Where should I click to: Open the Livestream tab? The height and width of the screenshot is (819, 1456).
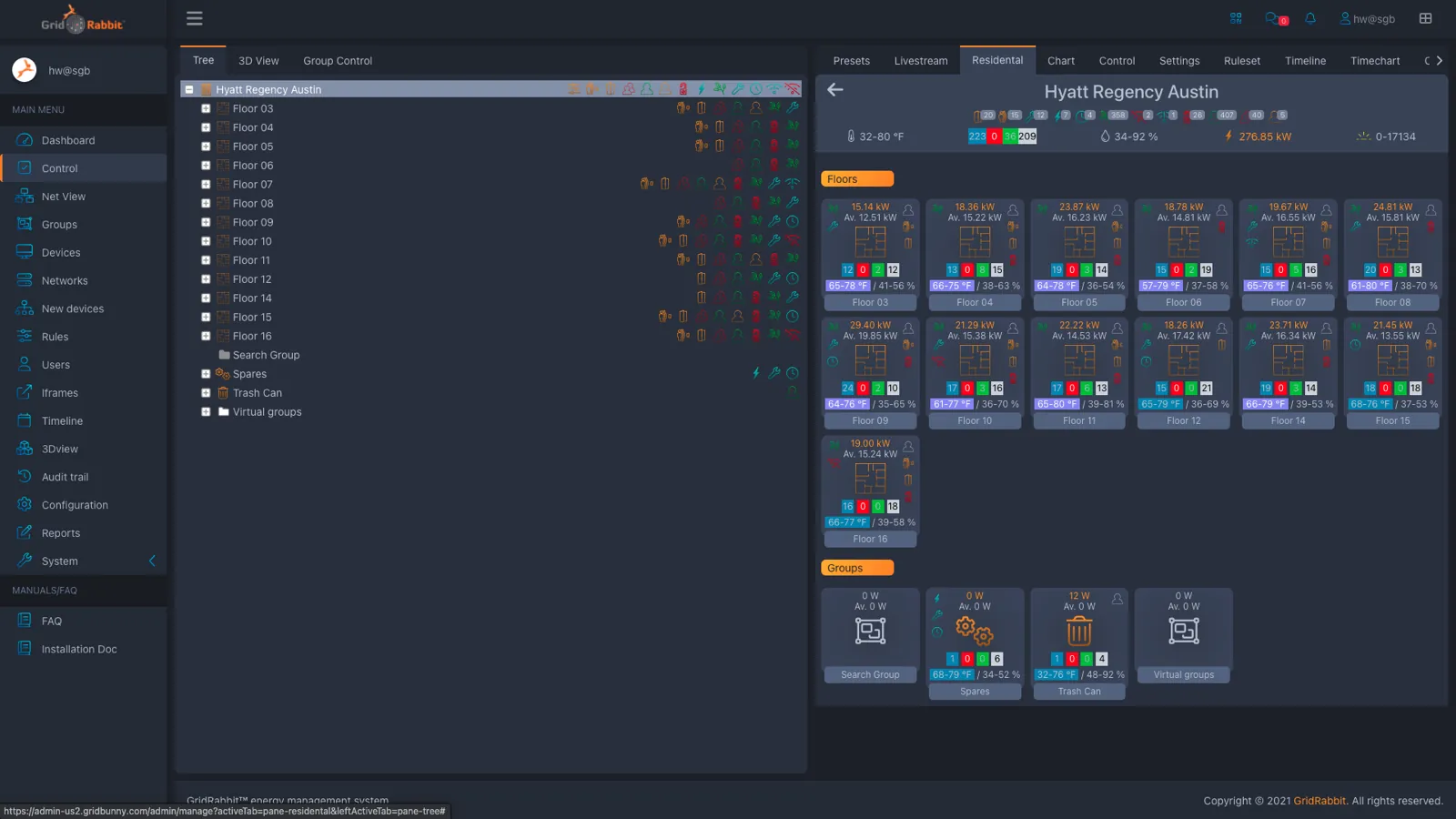921,61
